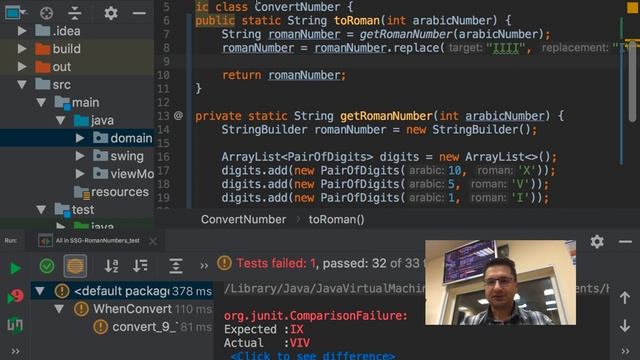The image size is (640, 360).
Task: Expand the swing package
Action: point(80,156)
